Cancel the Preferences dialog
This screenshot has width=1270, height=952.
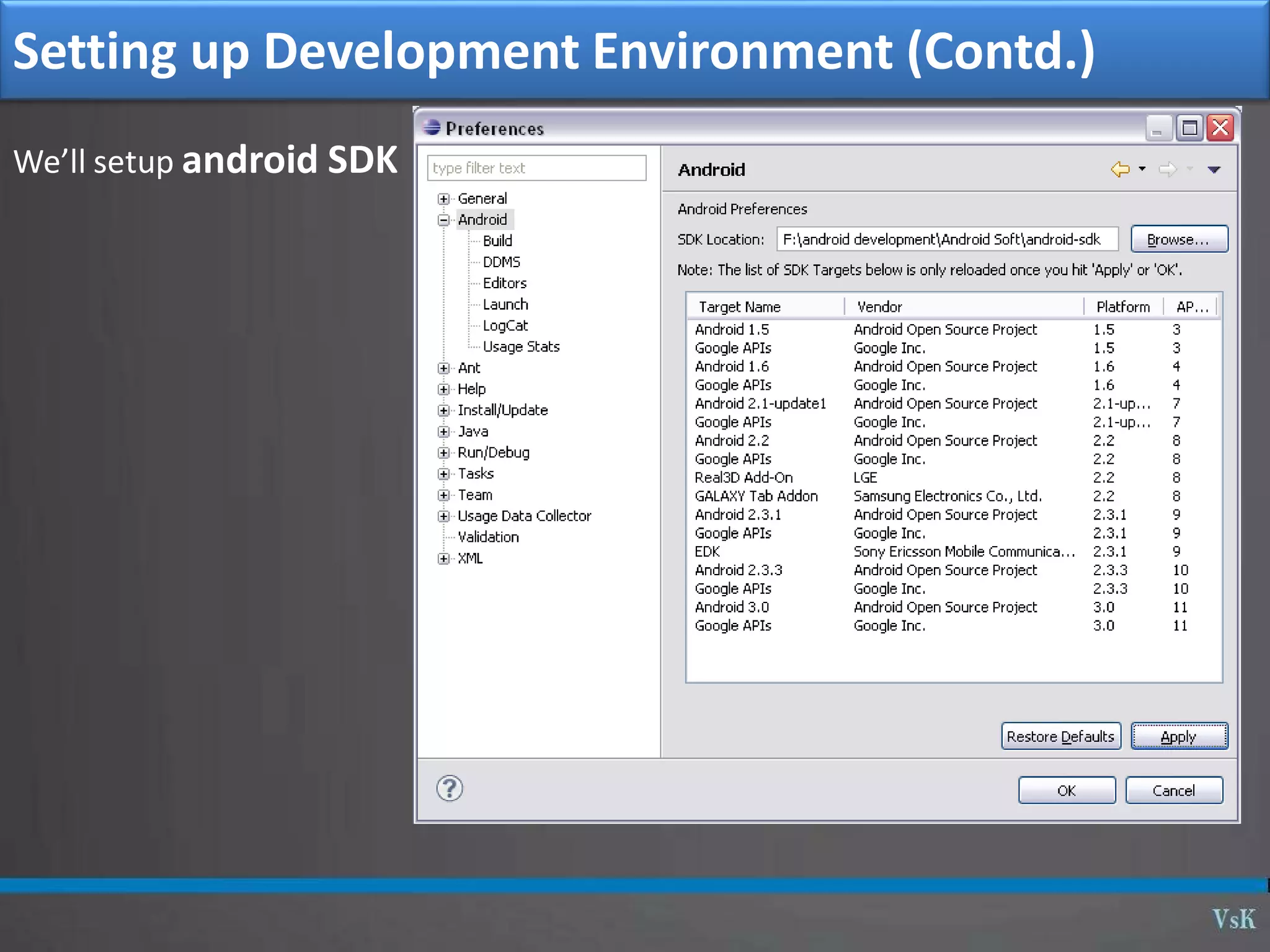point(1174,790)
